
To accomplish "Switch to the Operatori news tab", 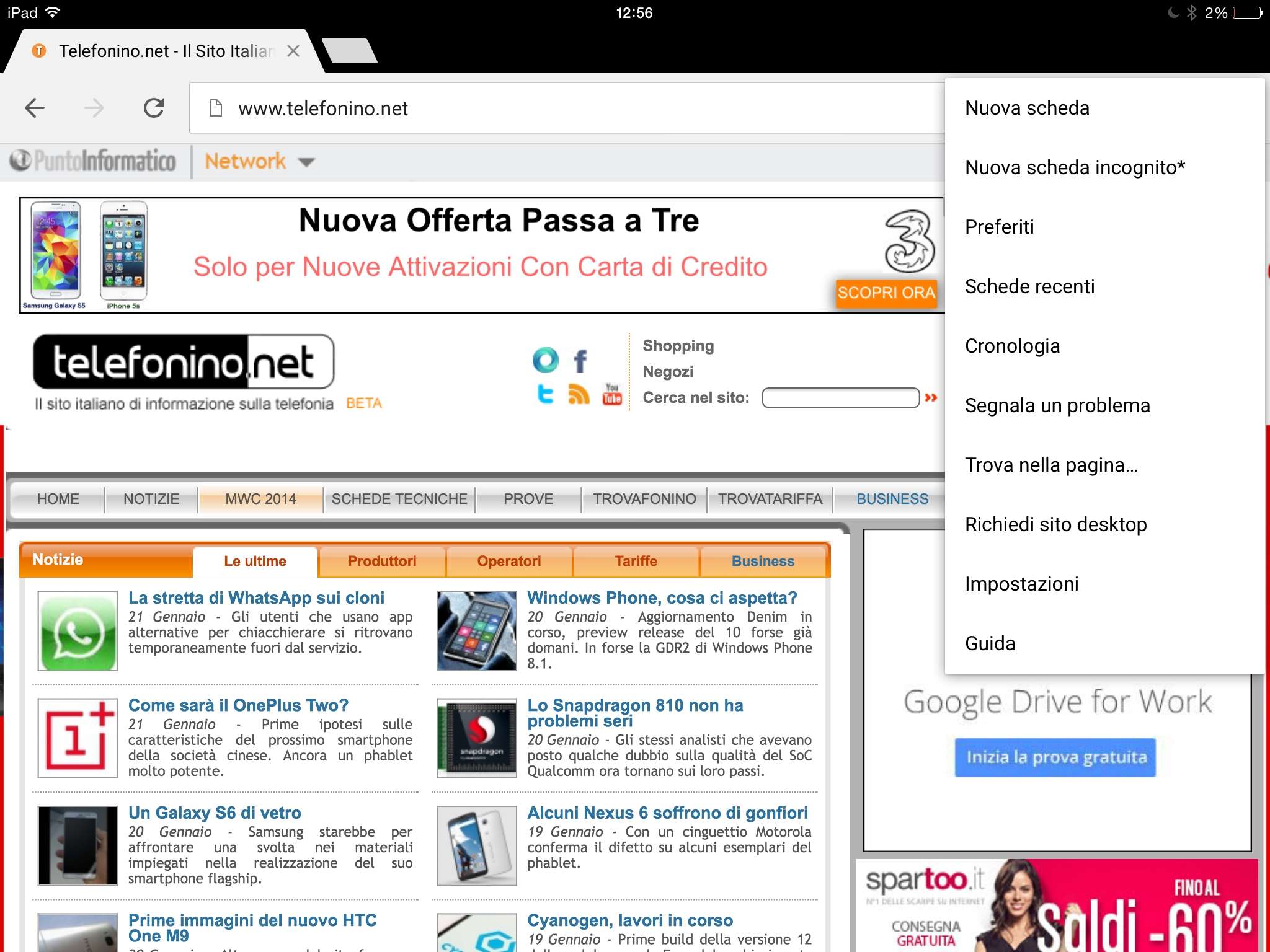I will [509, 562].
